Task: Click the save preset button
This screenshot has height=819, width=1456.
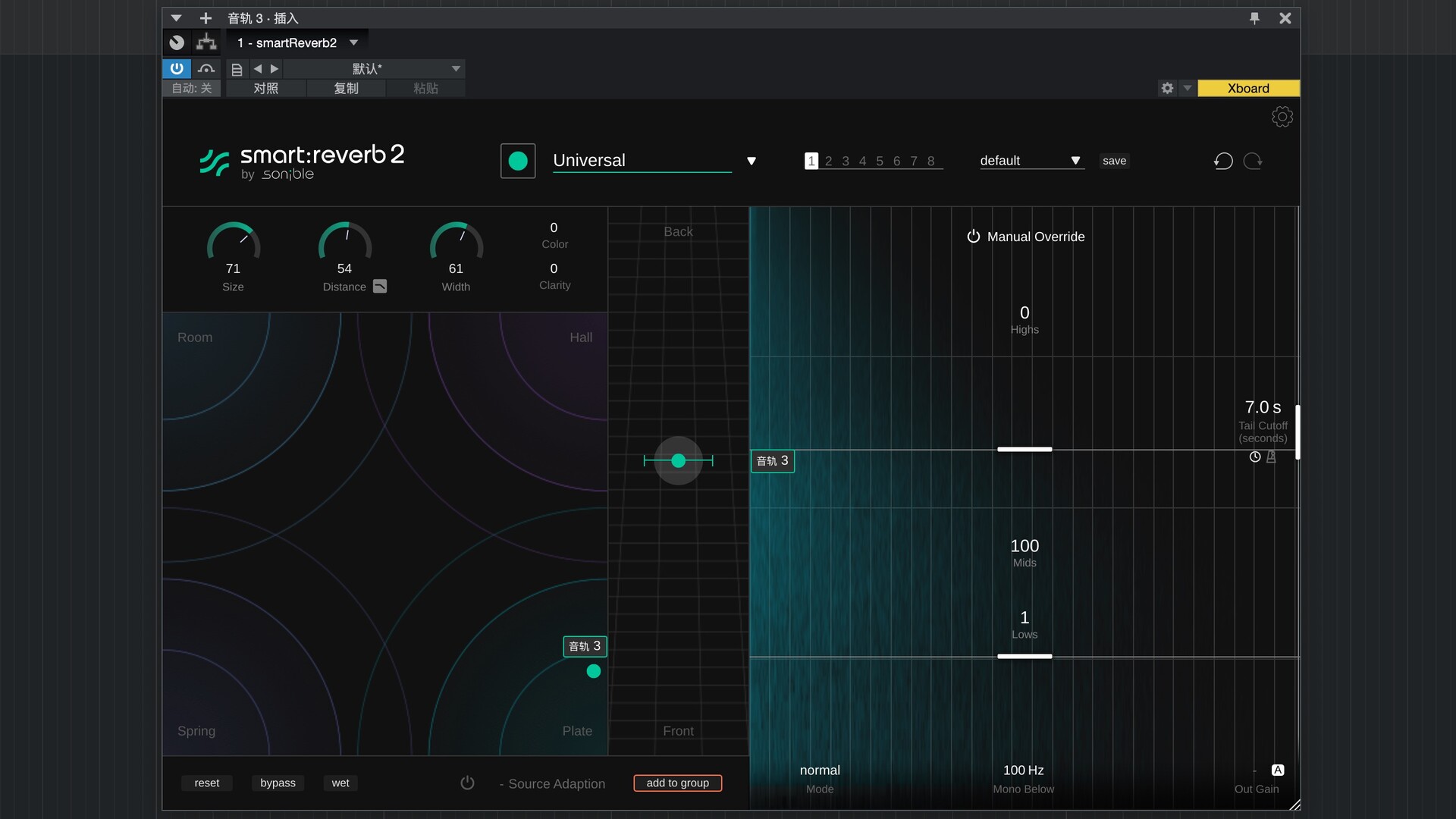Action: click(x=1114, y=161)
